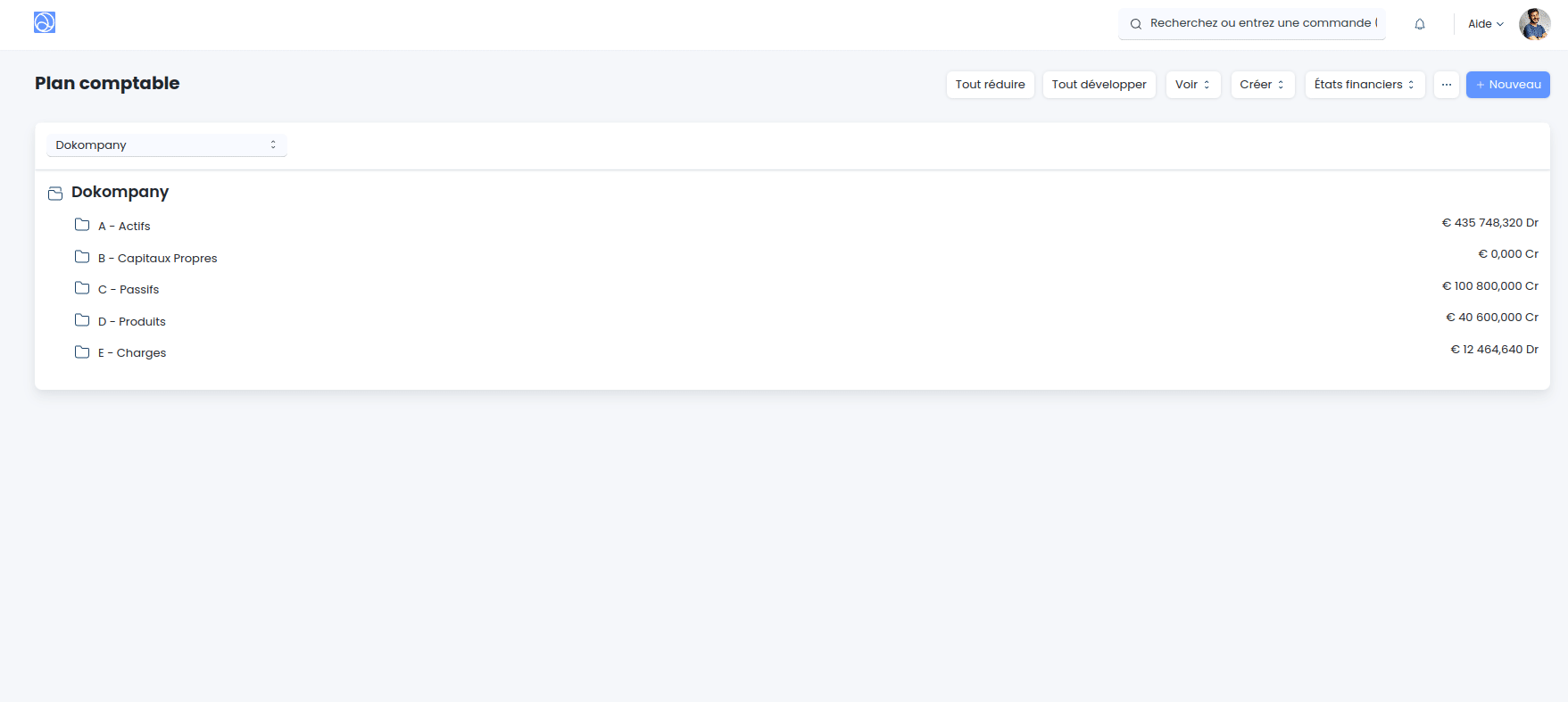Image resolution: width=1568 pixels, height=702 pixels.
Task: Open the Dokompany company selector dropdown
Action: click(x=167, y=145)
